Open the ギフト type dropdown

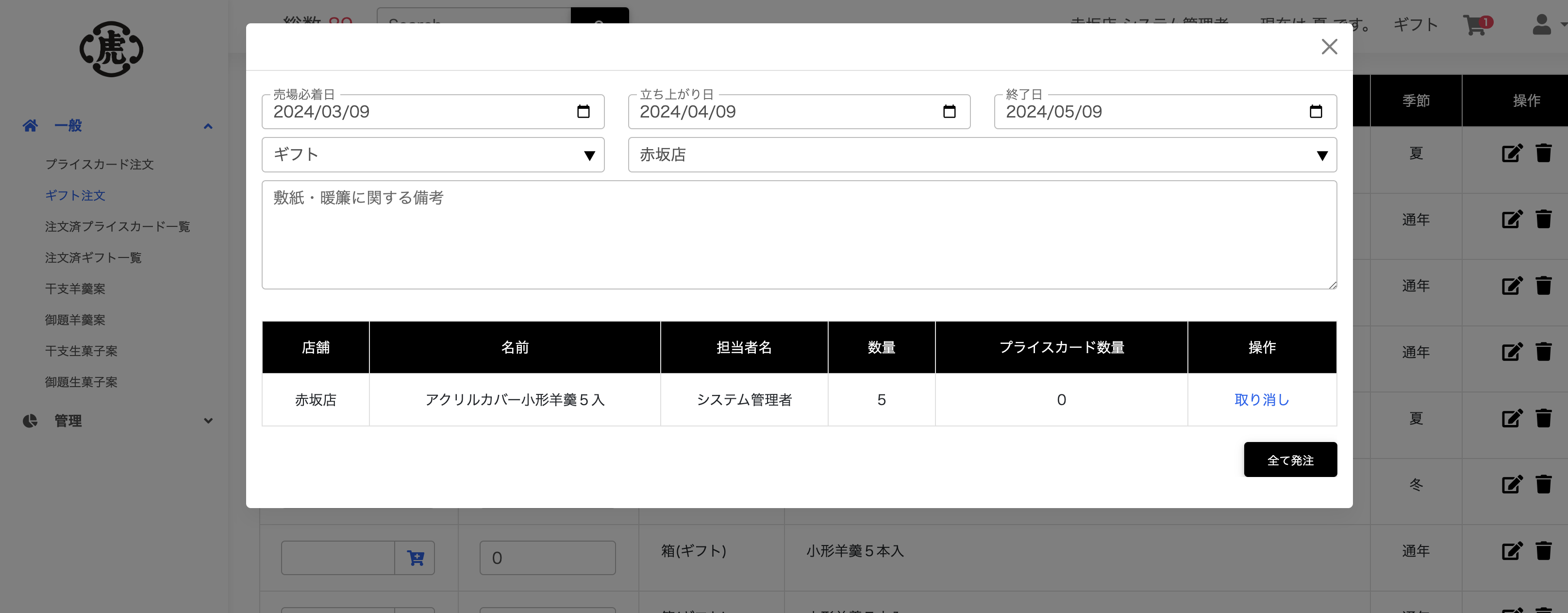pos(433,155)
